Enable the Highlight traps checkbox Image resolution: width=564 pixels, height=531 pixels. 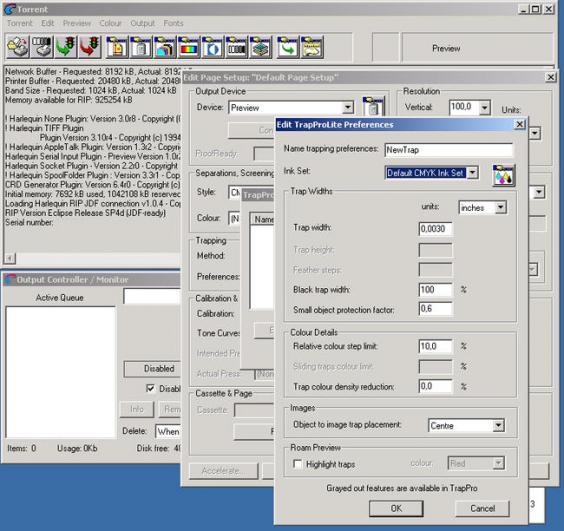pyautogui.click(x=297, y=464)
